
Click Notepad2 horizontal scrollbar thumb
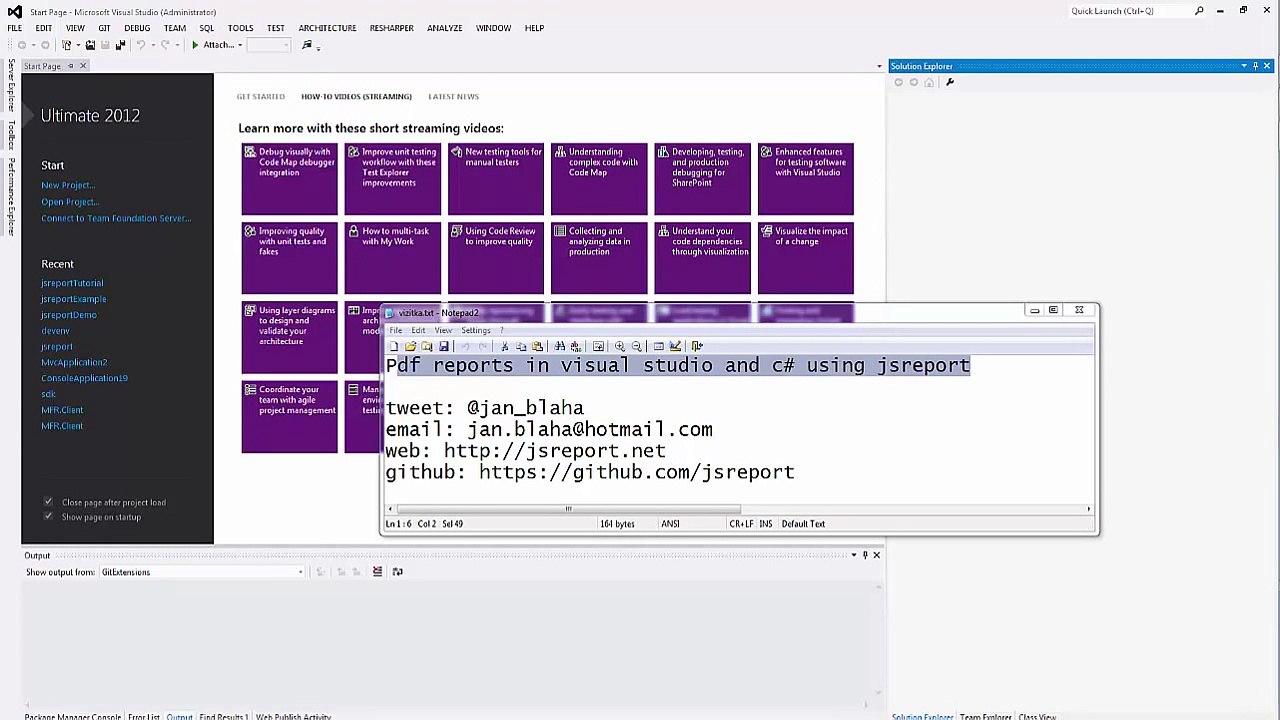pyautogui.click(x=568, y=509)
